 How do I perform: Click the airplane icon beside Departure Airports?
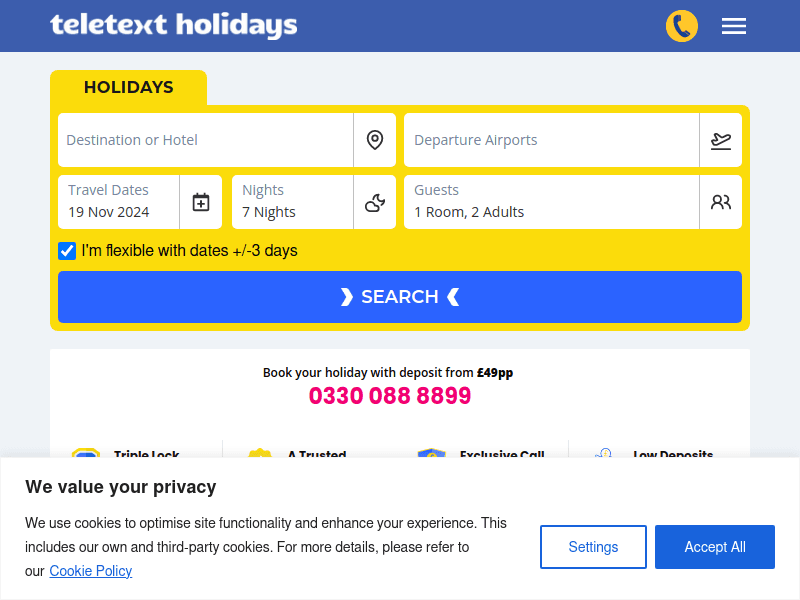coord(721,140)
